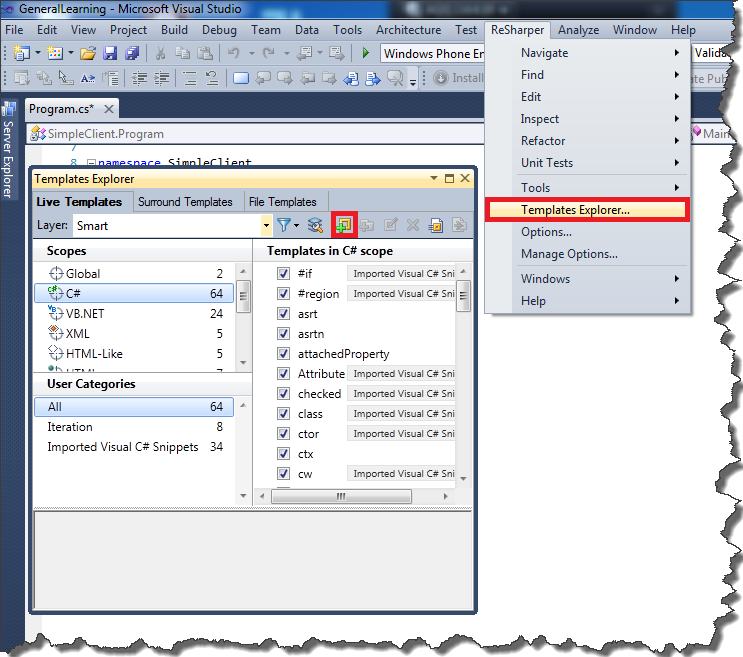Image resolution: width=743 pixels, height=657 pixels.
Task: Click the templates list vertical scrollbar thumb
Action: point(463,296)
